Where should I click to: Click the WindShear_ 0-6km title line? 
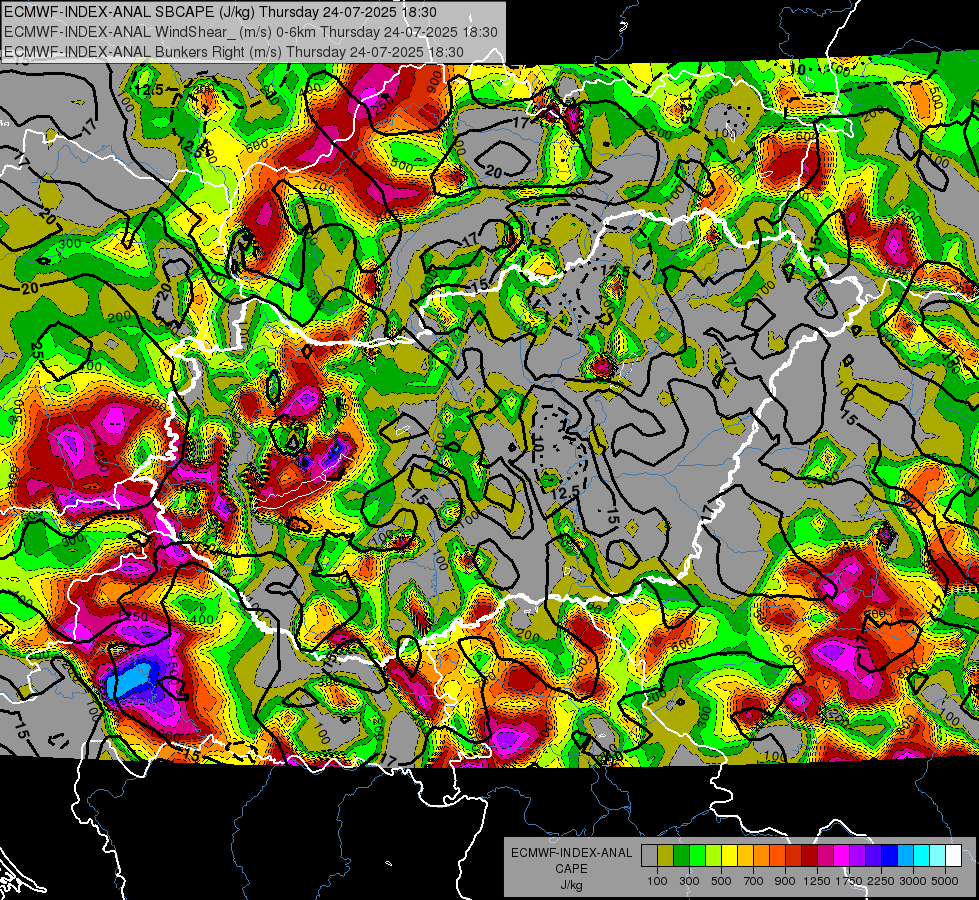[250, 32]
